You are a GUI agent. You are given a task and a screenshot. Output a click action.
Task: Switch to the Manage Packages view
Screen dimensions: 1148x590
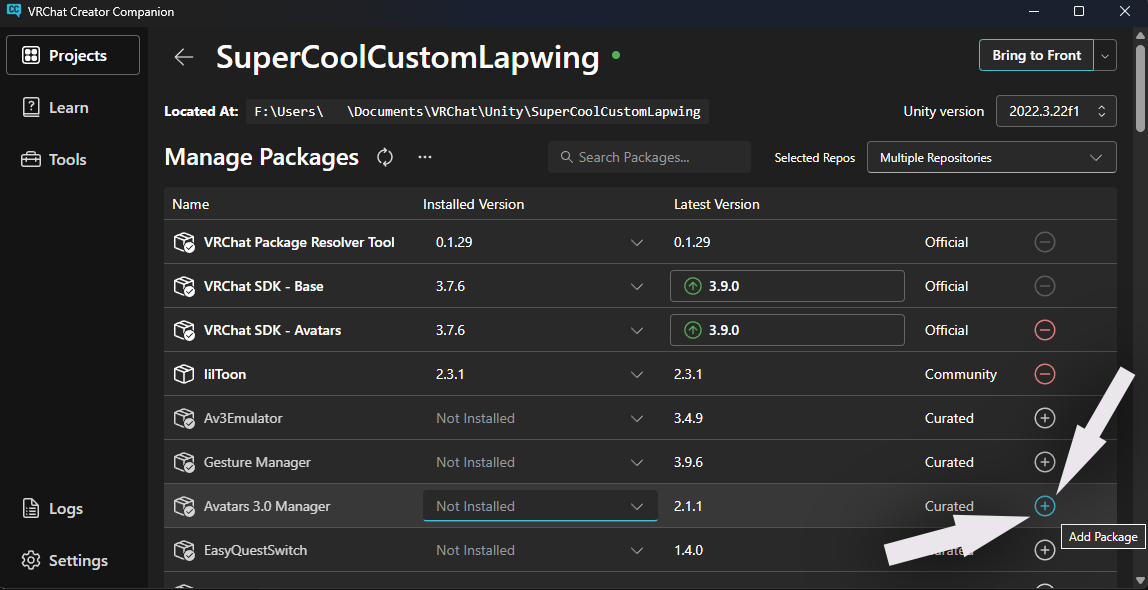point(261,157)
